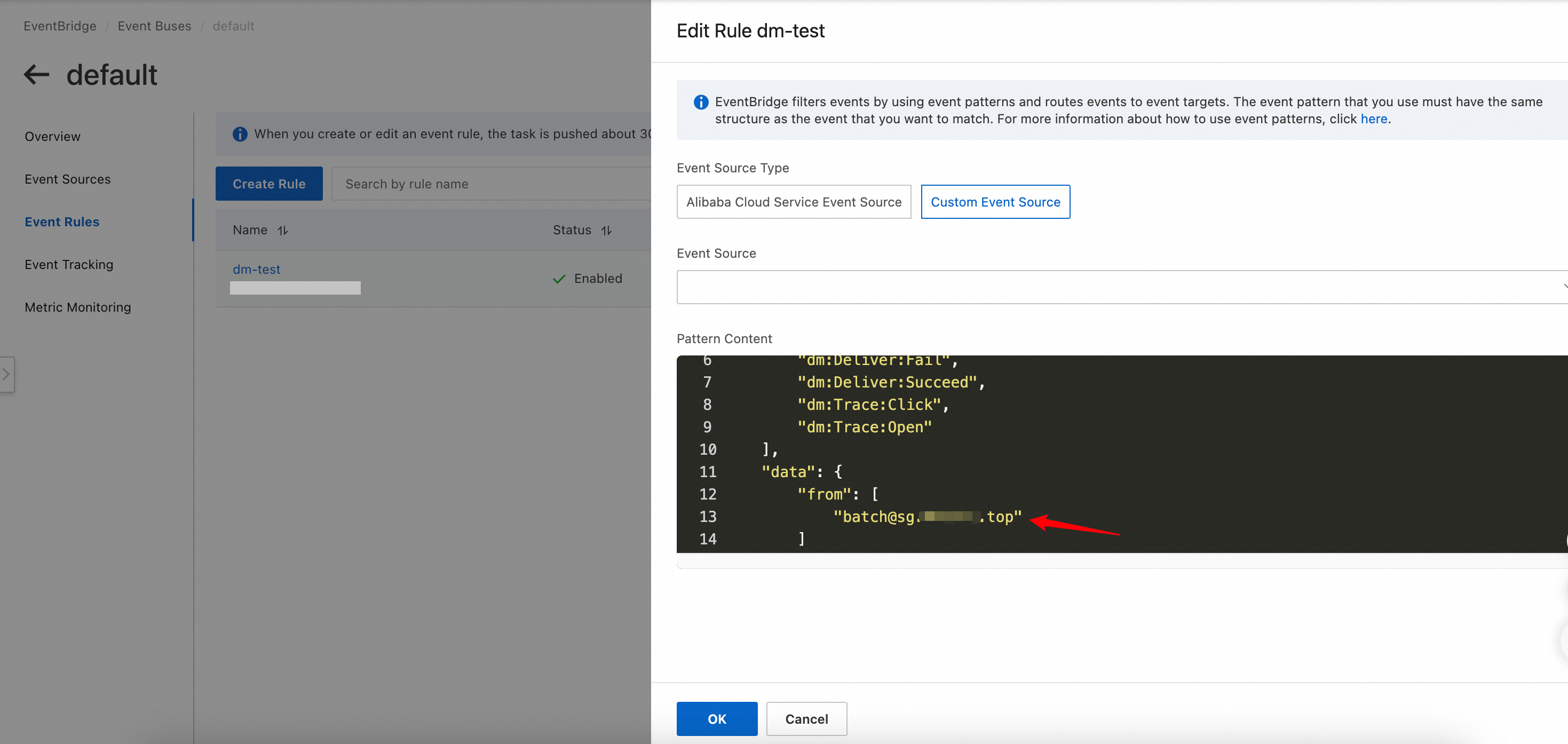Screen dimensions: 1568x744
Task: Select Alibaba Cloud Service Event Source type
Action: click(793, 202)
